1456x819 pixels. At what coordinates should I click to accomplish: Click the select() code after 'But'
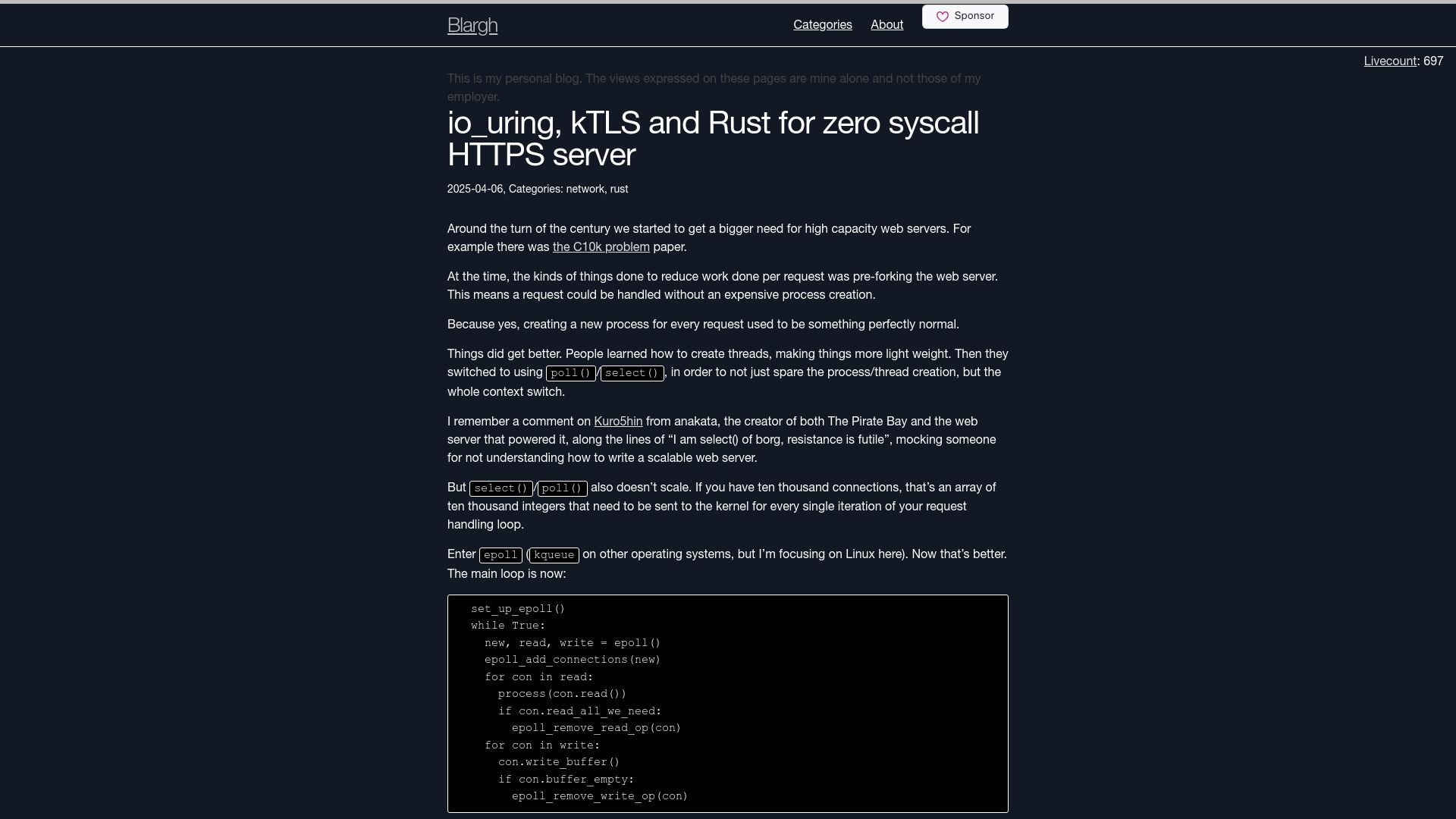[x=501, y=488]
